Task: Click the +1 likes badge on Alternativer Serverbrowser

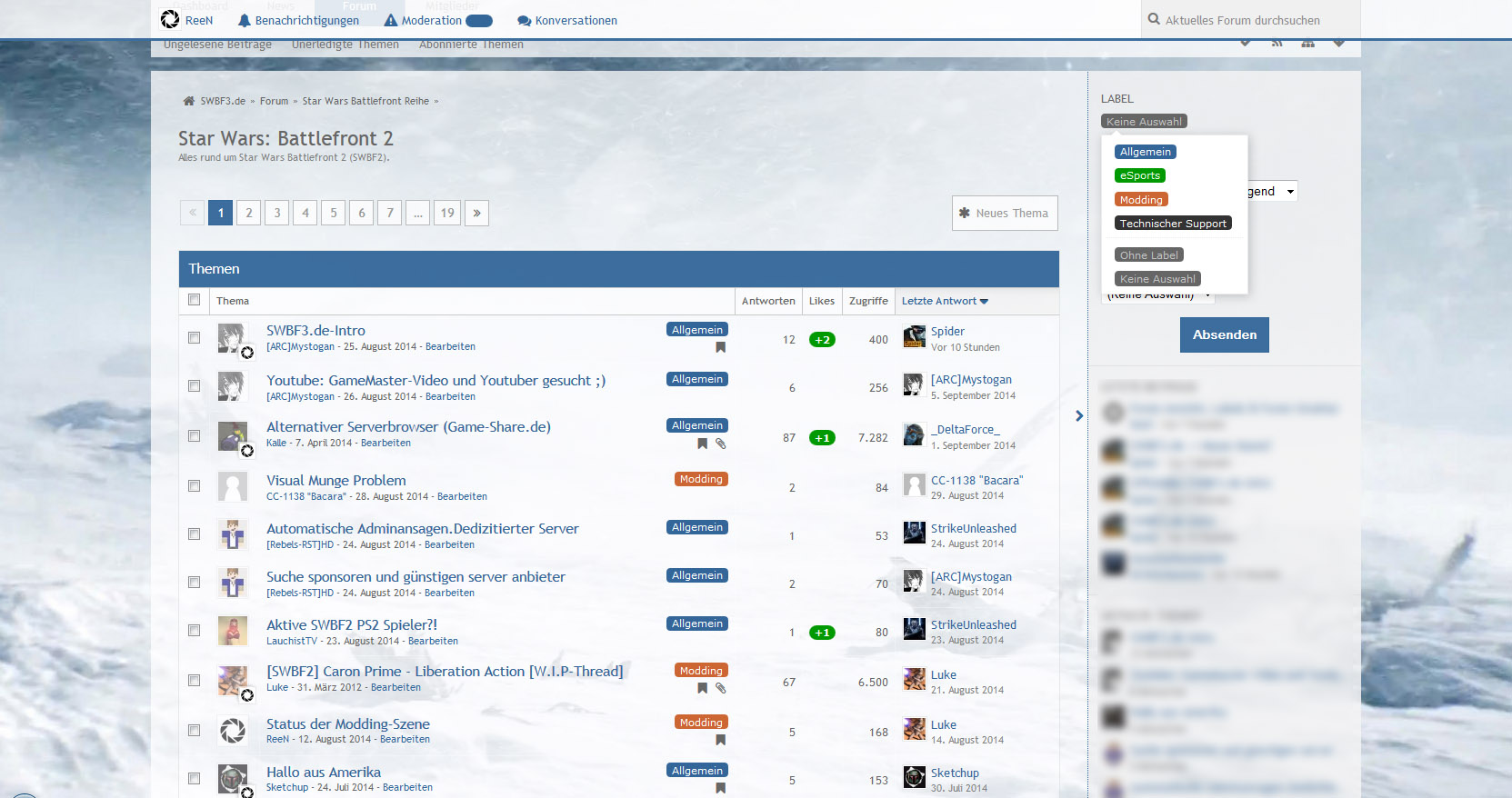Action: coord(822,438)
